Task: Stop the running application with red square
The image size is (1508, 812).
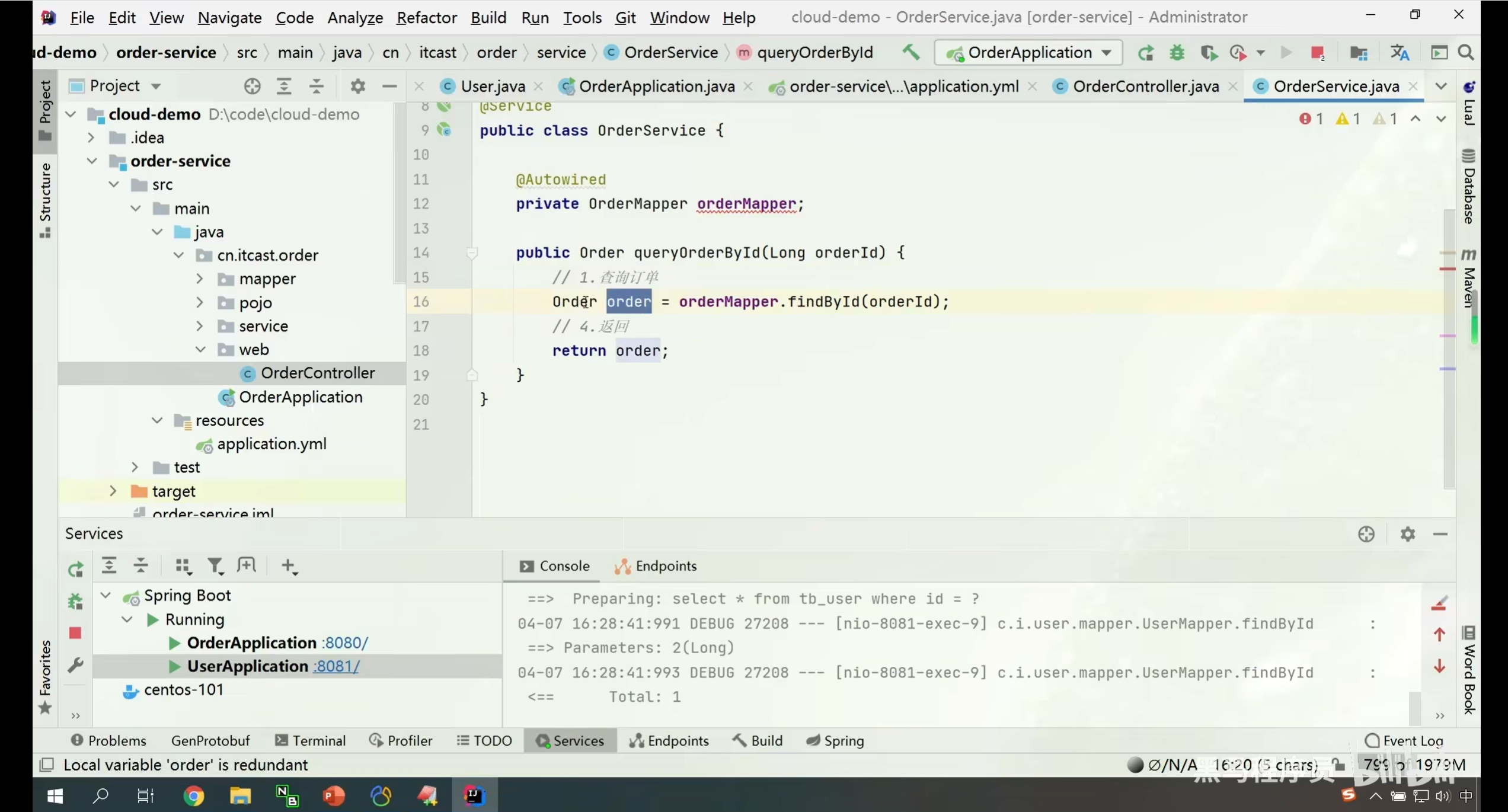Action: click(x=1317, y=53)
